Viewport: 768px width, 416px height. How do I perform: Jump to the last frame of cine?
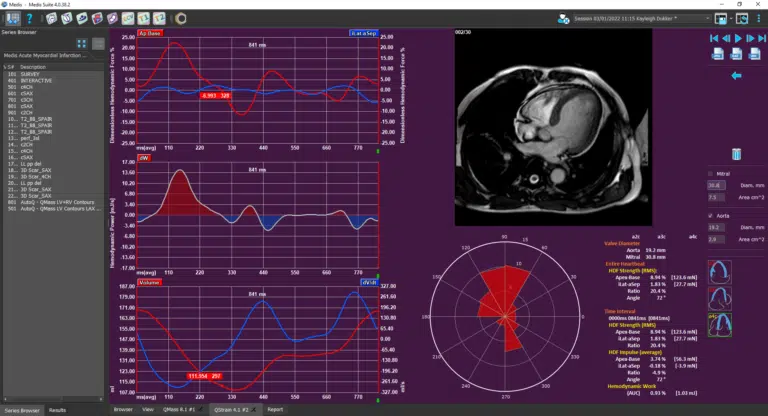click(x=760, y=38)
